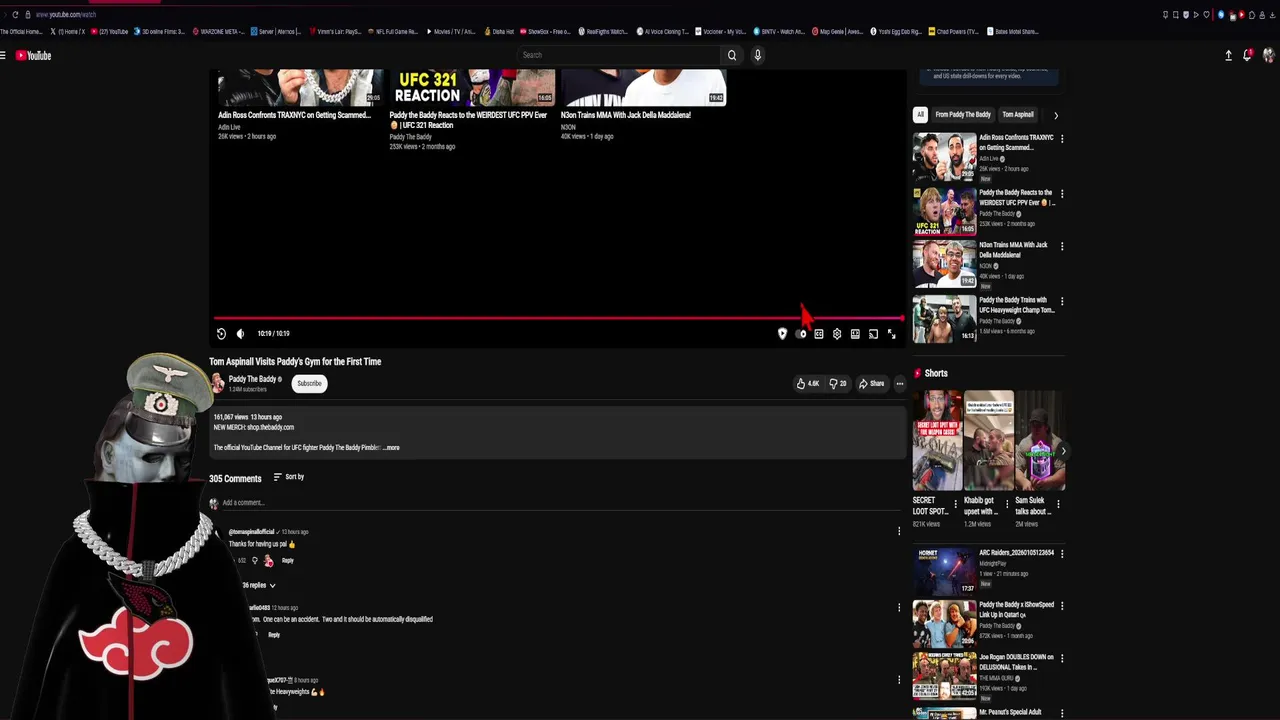
Task: Open the ARC Raiders sidebar video
Action: [x=944, y=571]
